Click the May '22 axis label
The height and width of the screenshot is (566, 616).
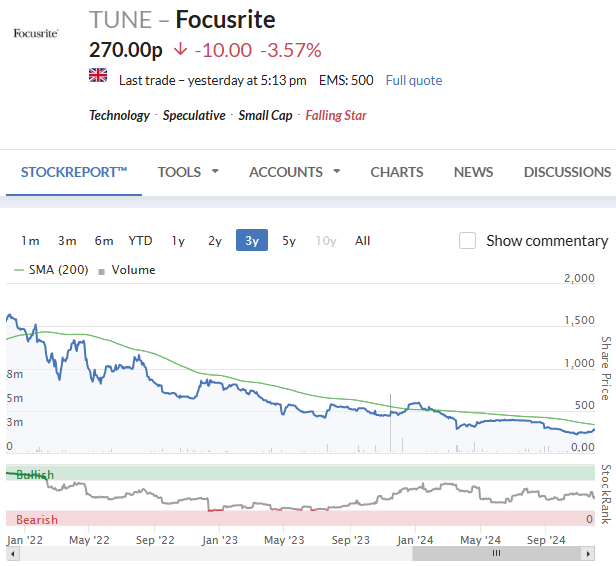[89, 540]
